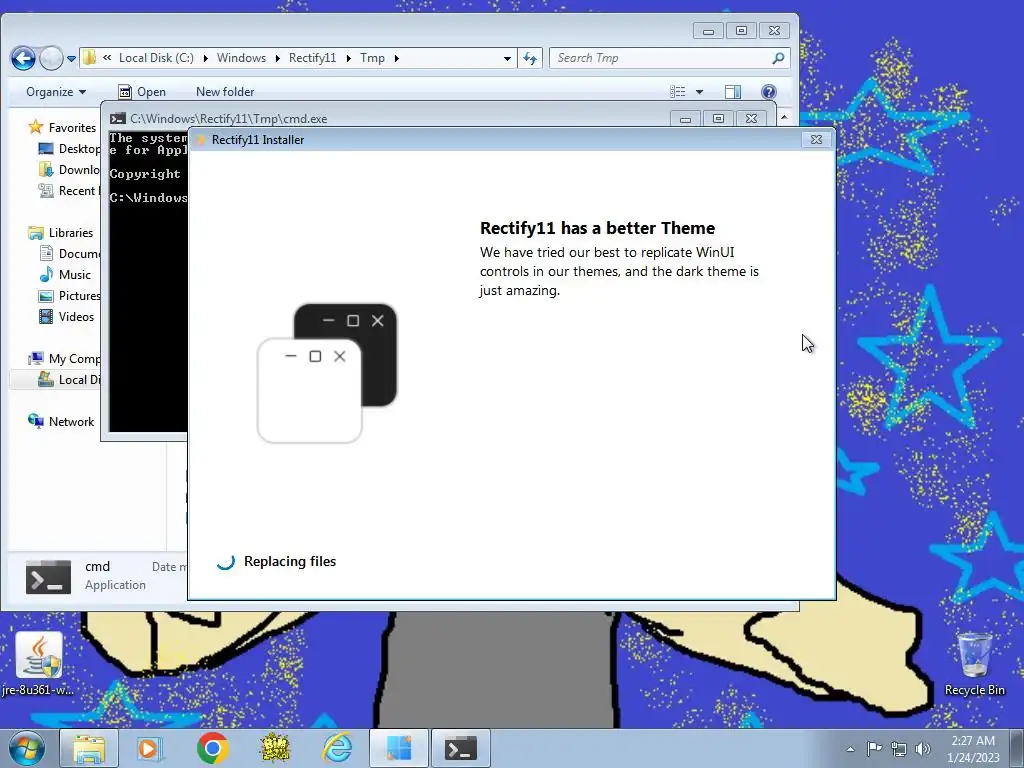
Task: Open the Recycle Bin desktop icon
Action: pyautogui.click(x=974, y=664)
